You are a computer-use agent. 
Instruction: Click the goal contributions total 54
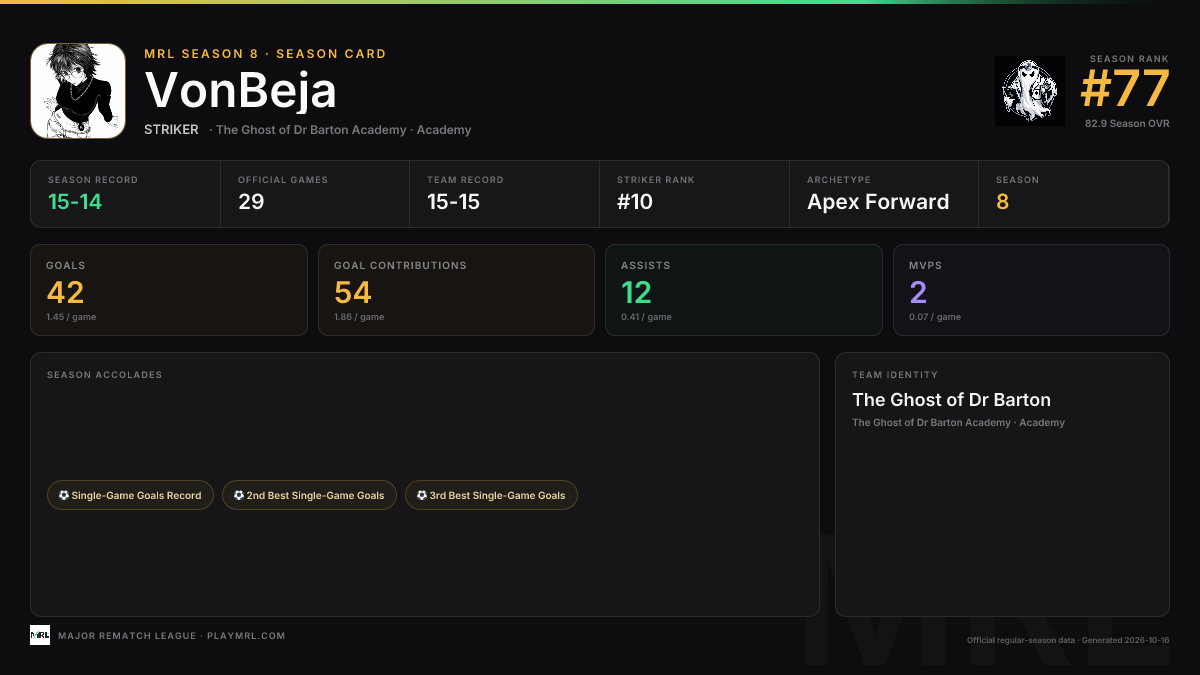point(353,292)
